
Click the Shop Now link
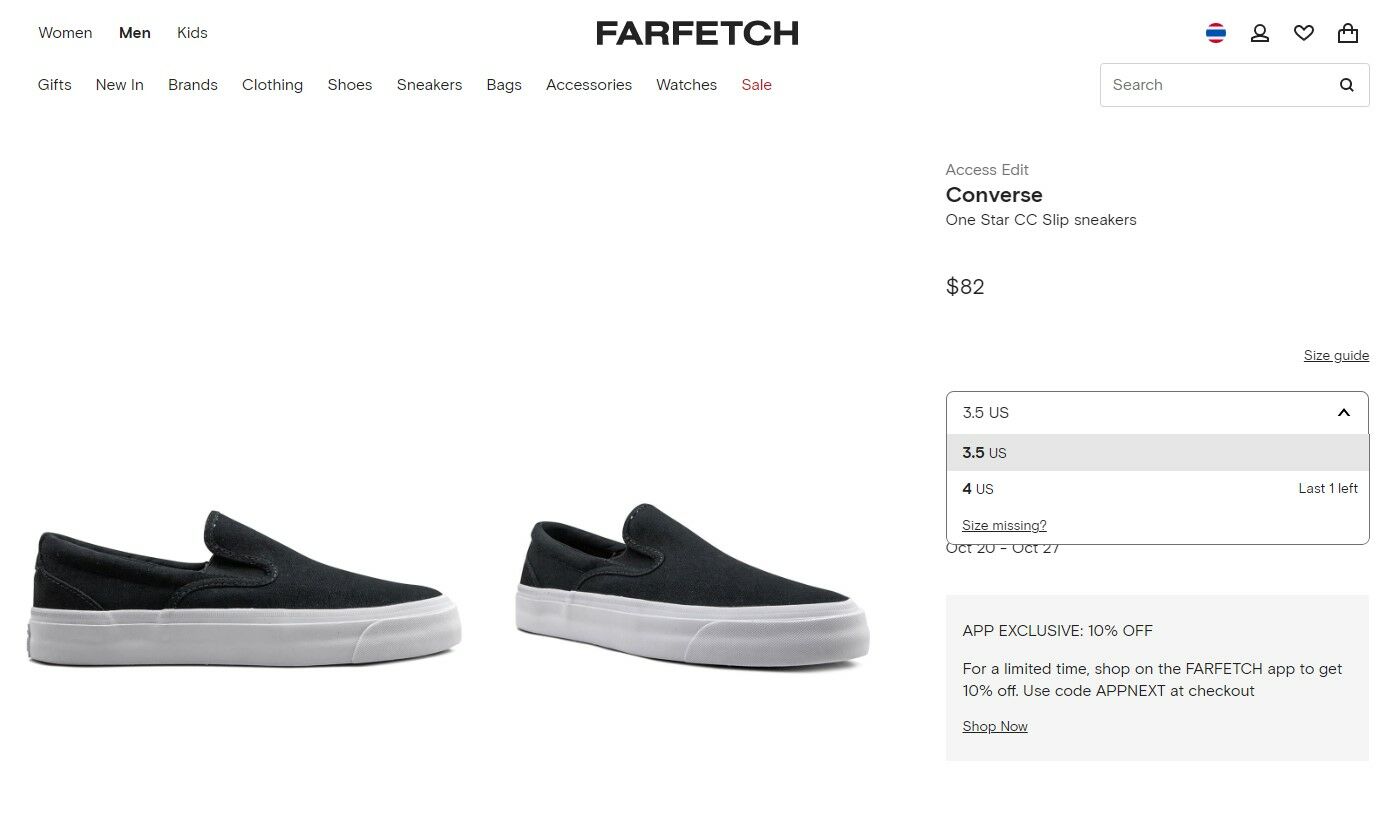coord(994,726)
